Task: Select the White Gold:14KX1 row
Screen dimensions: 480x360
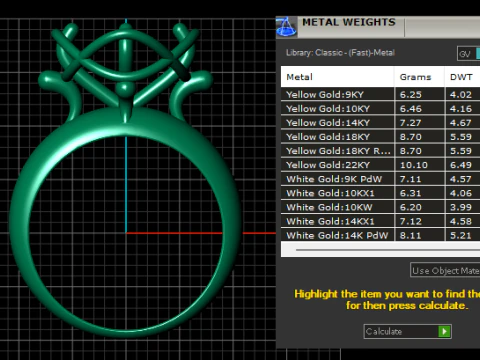Action: pos(380,221)
